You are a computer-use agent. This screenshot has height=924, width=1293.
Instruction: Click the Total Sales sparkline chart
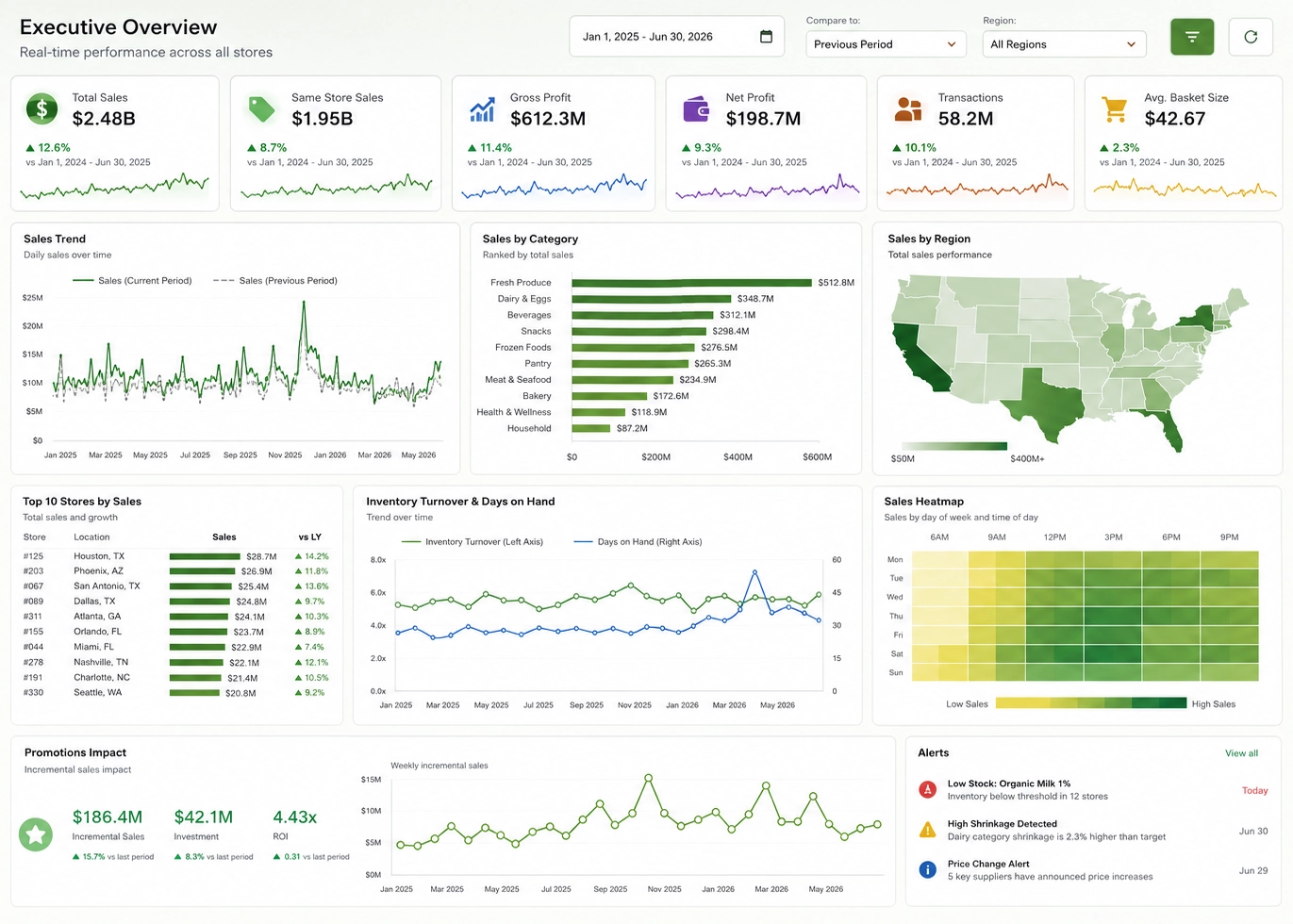point(115,186)
